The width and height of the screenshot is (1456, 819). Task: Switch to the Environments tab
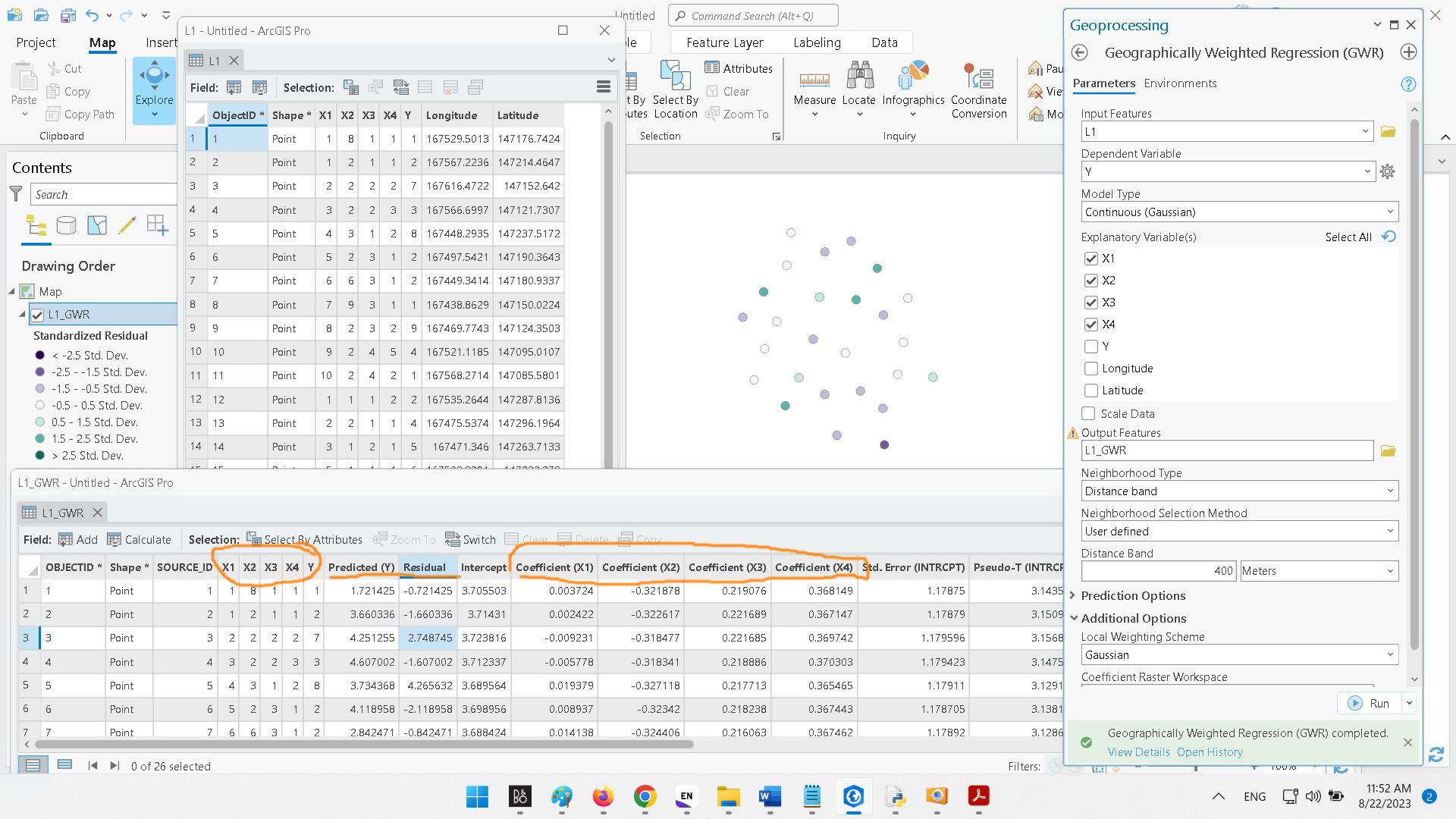(x=1179, y=83)
